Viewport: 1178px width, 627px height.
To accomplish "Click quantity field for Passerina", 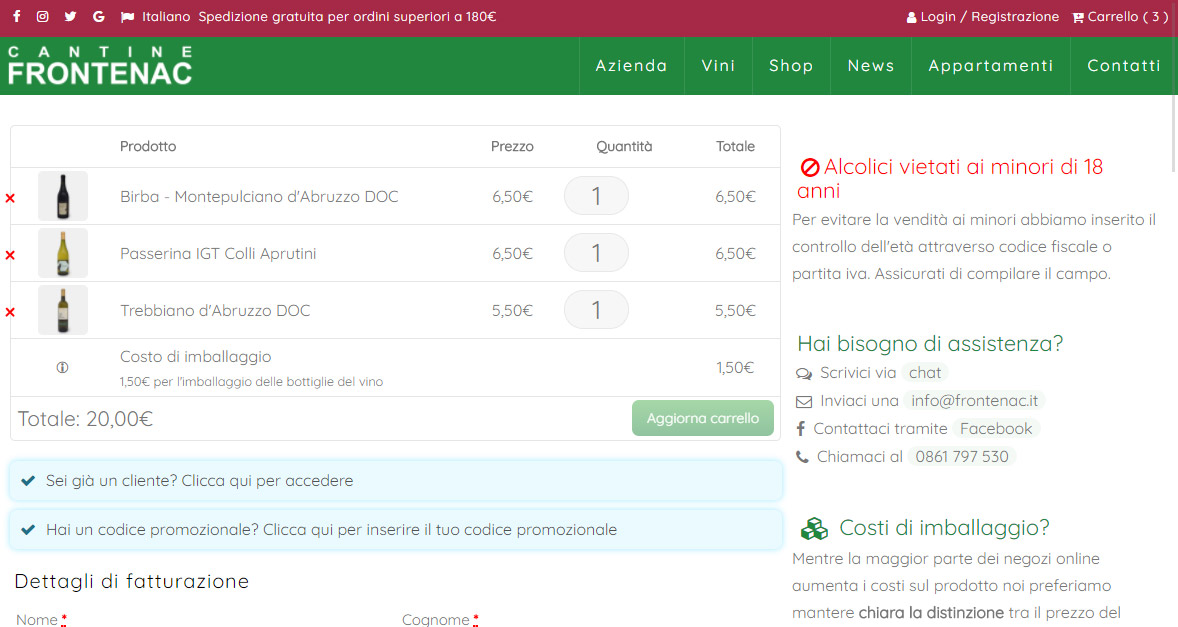I will click(x=597, y=253).
